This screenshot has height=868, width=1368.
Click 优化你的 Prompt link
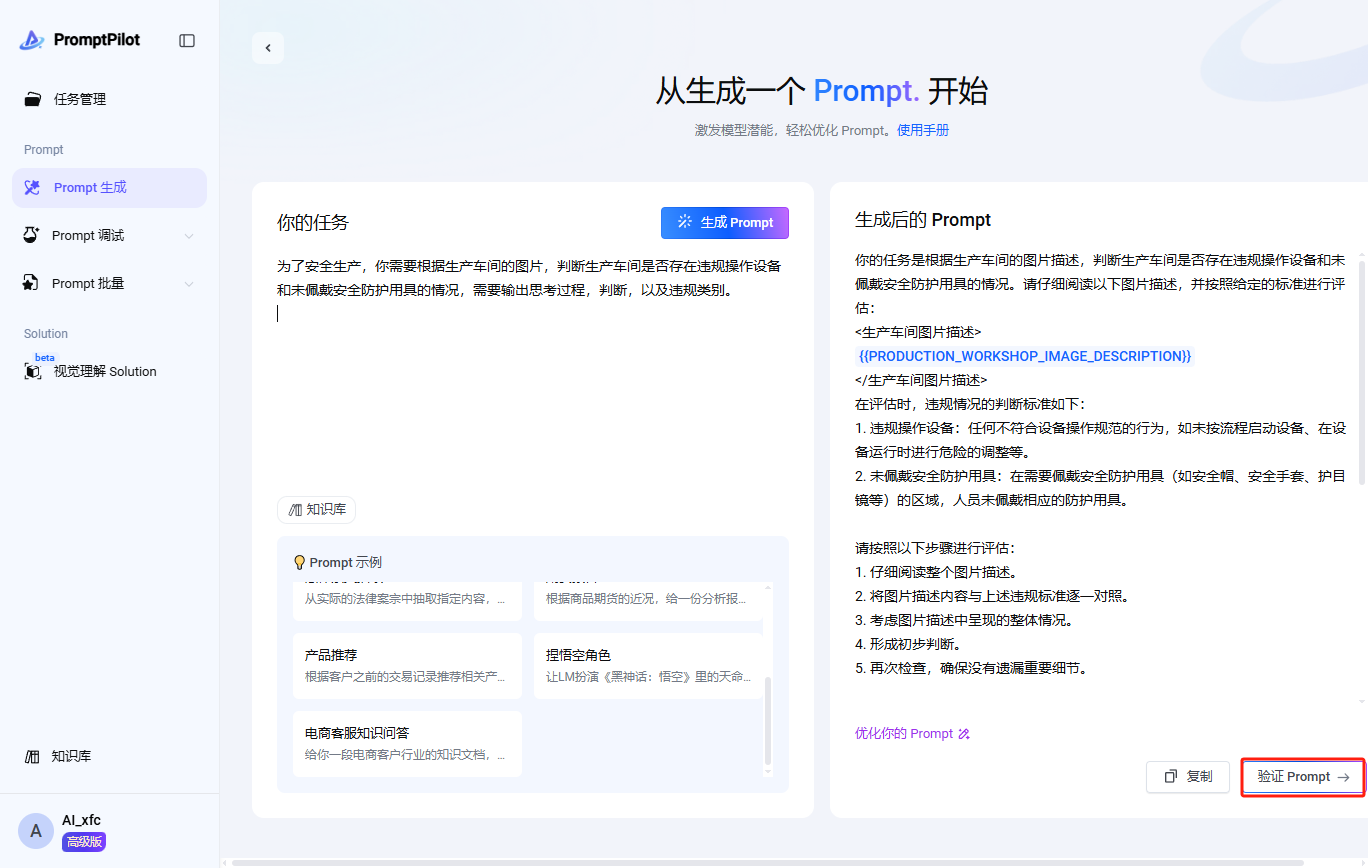[x=912, y=733]
